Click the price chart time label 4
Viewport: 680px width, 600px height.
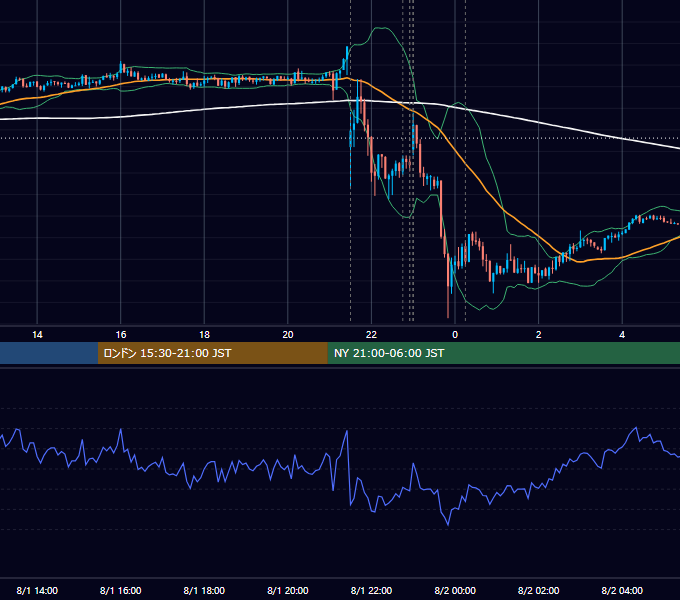(622, 335)
